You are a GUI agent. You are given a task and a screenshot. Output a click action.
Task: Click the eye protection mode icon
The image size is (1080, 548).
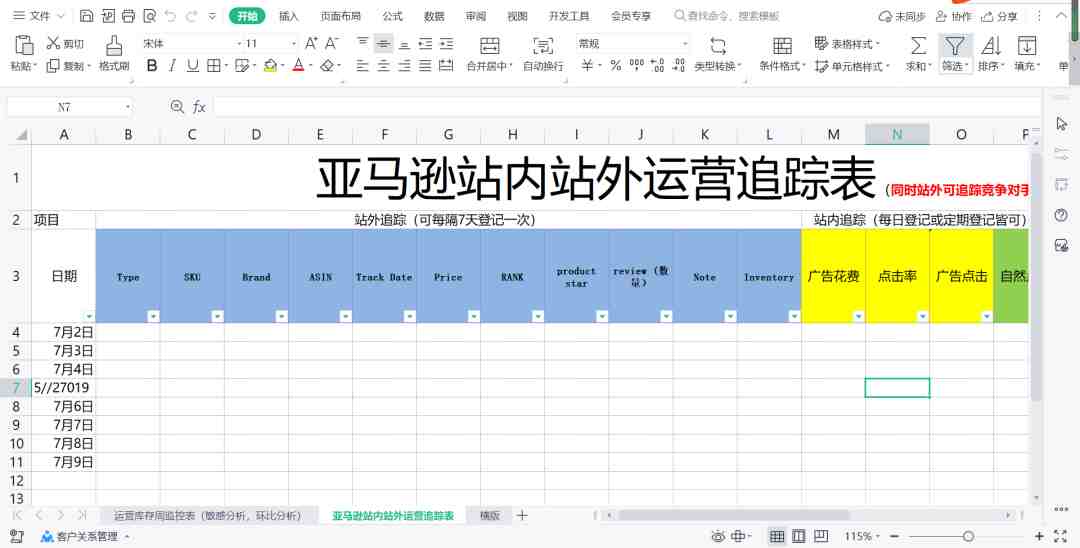[718, 536]
